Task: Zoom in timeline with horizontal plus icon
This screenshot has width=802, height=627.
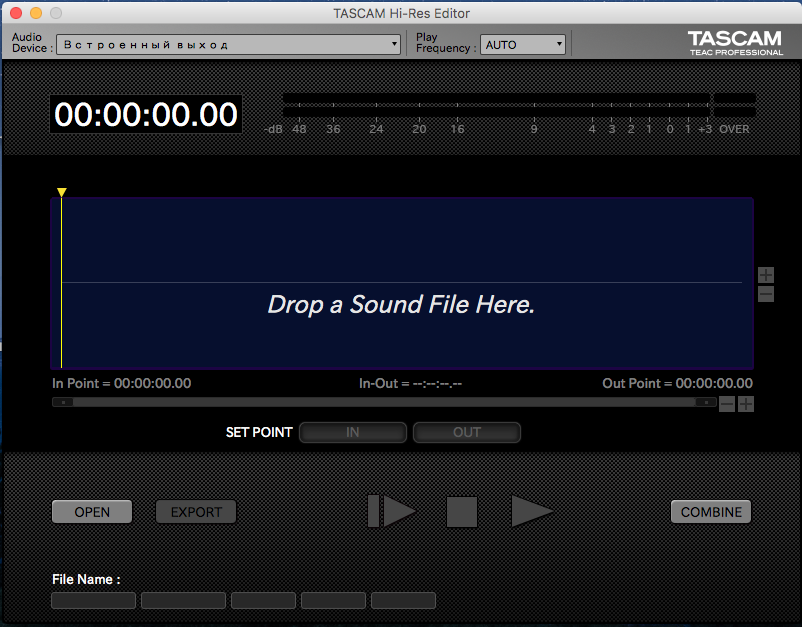Action: point(746,404)
